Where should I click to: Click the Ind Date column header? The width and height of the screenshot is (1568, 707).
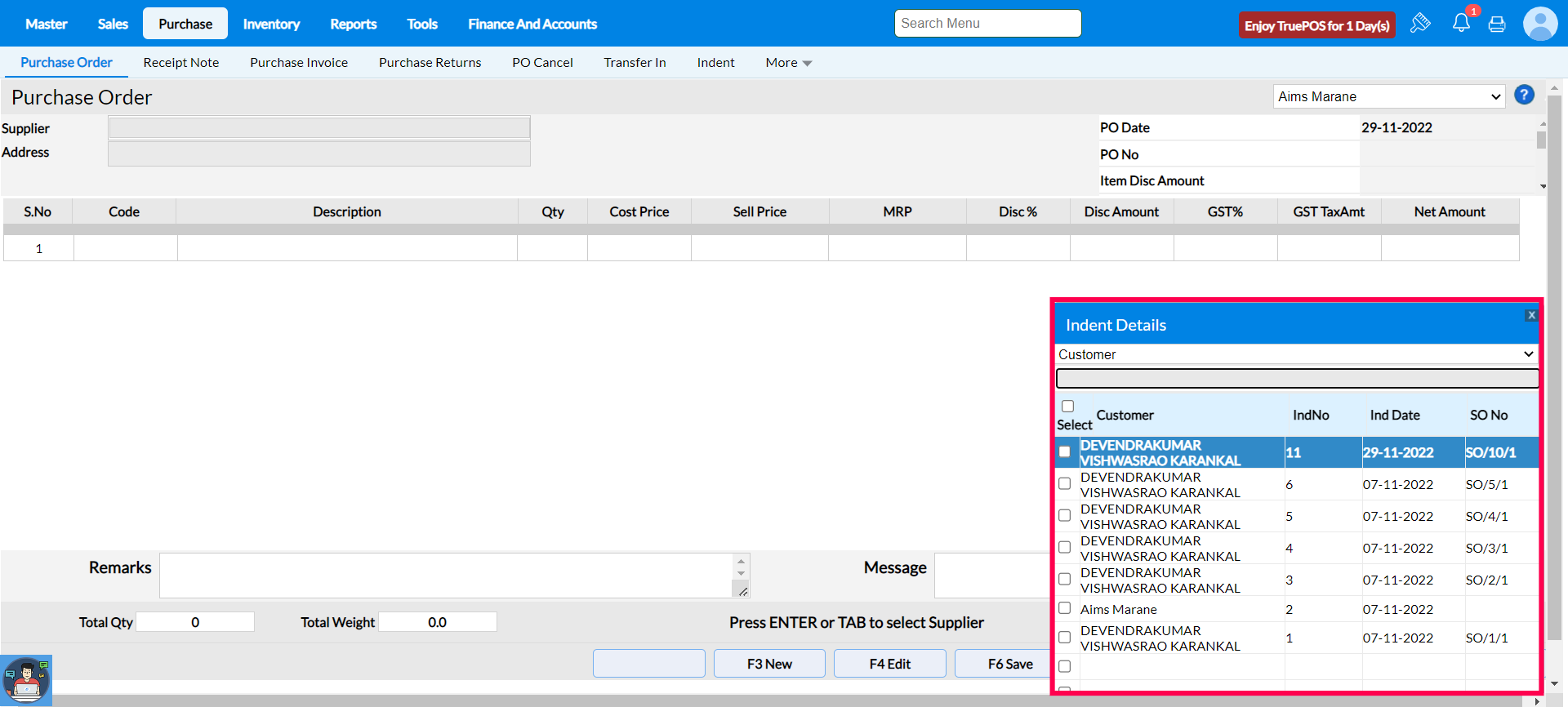pyautogui.click(x=1395, y=415)
